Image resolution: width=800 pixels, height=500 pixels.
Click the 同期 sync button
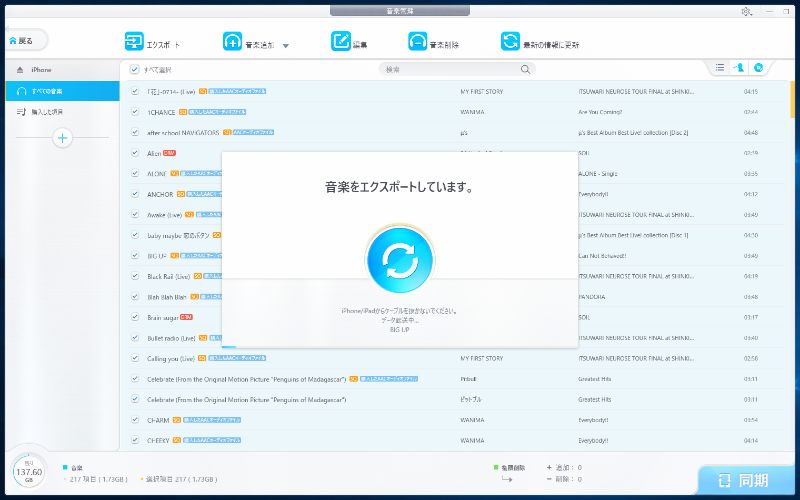point(745,480)
